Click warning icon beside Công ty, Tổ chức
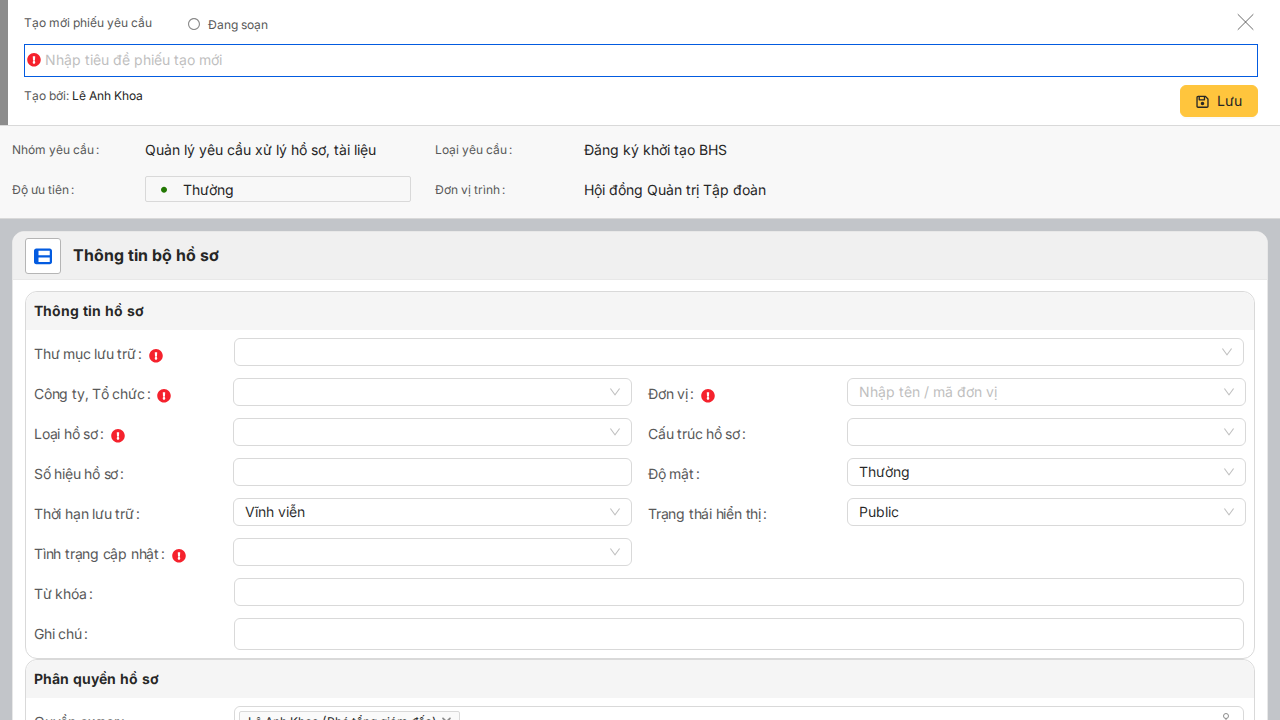The image size is (1280, 720). tap(164, 395)
